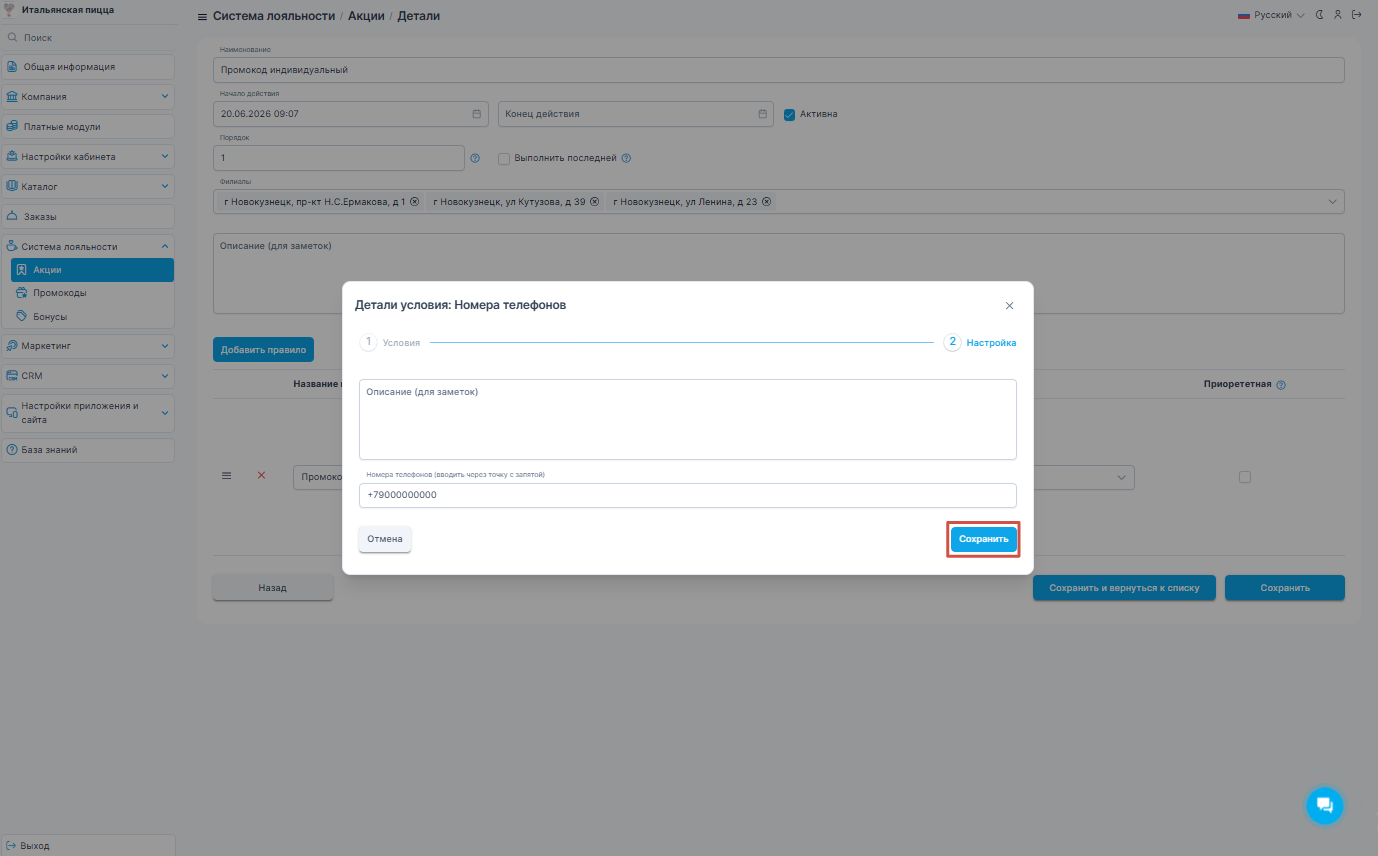Go back to step 1 Условия
This screenshot has width=1378, height=856.
pos(390,342)
